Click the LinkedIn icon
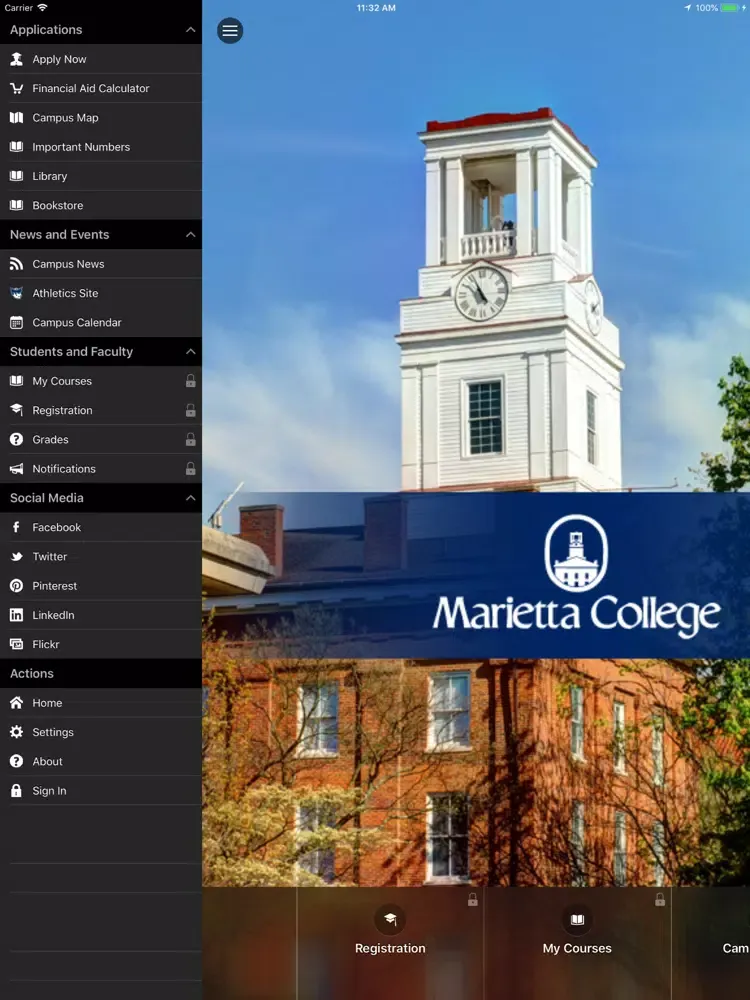Viewport: 750px width, 1000px height. pyautogui.click(x=17, y=615)
